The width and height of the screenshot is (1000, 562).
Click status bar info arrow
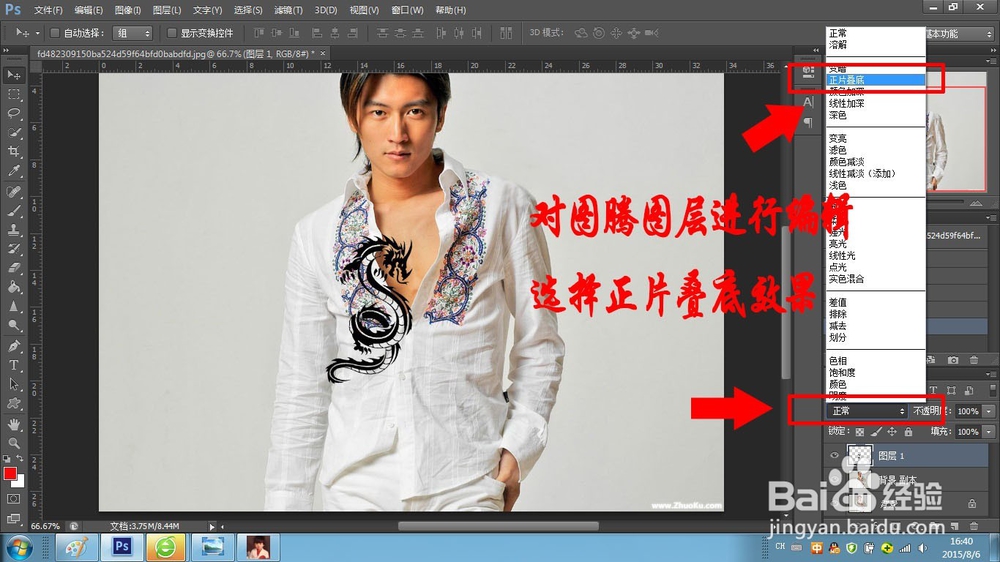[212, 526]
